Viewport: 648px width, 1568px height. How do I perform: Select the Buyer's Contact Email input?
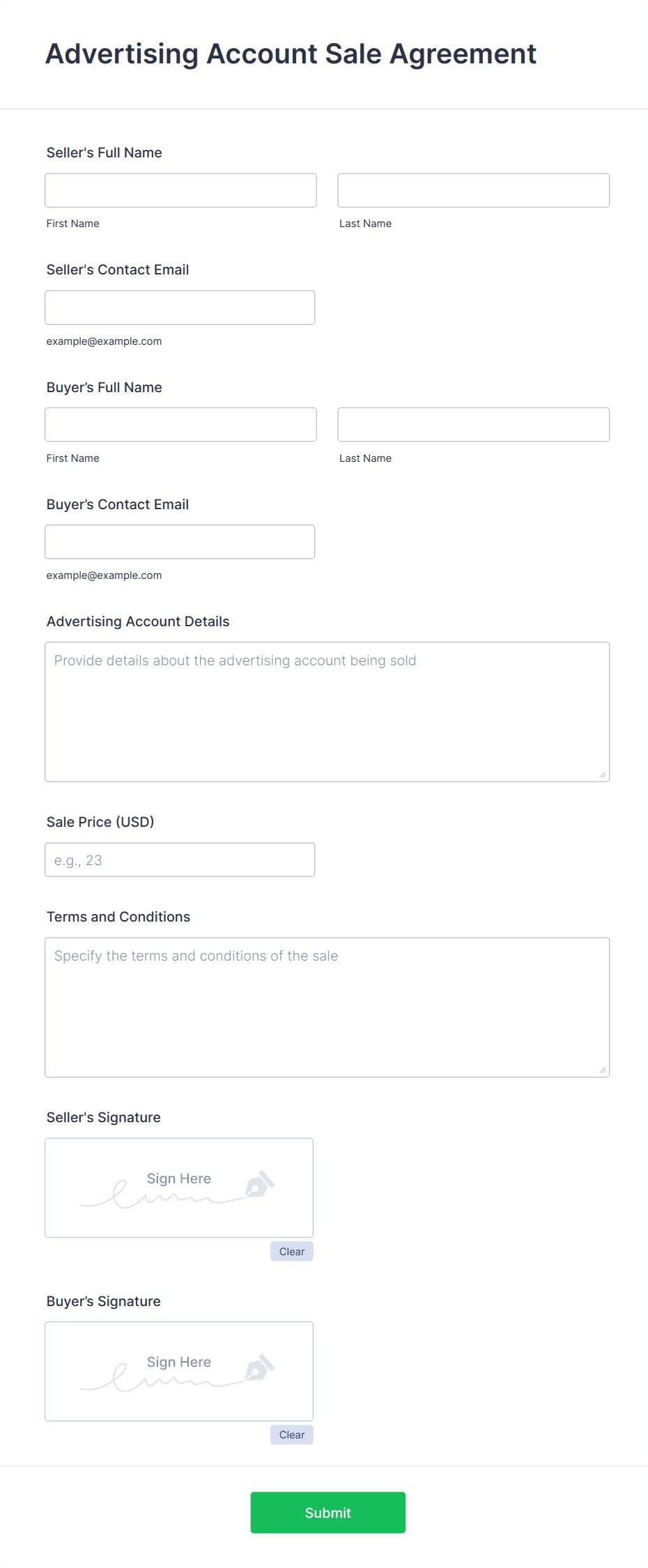tap(180, 541)
